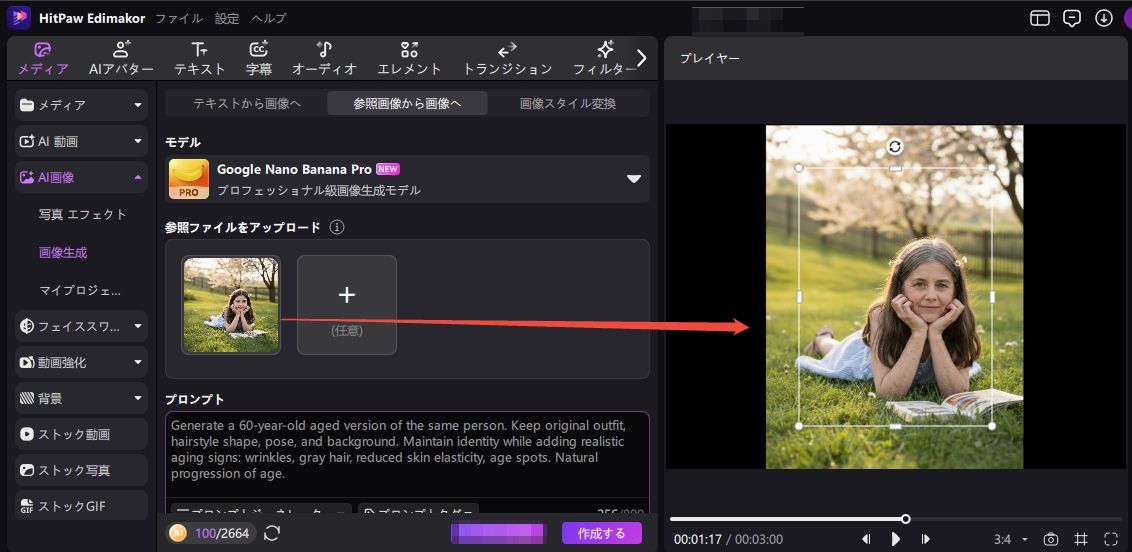Refresh AI credits with the circular arrows
Screen dimensions: 1132x552
272,533
